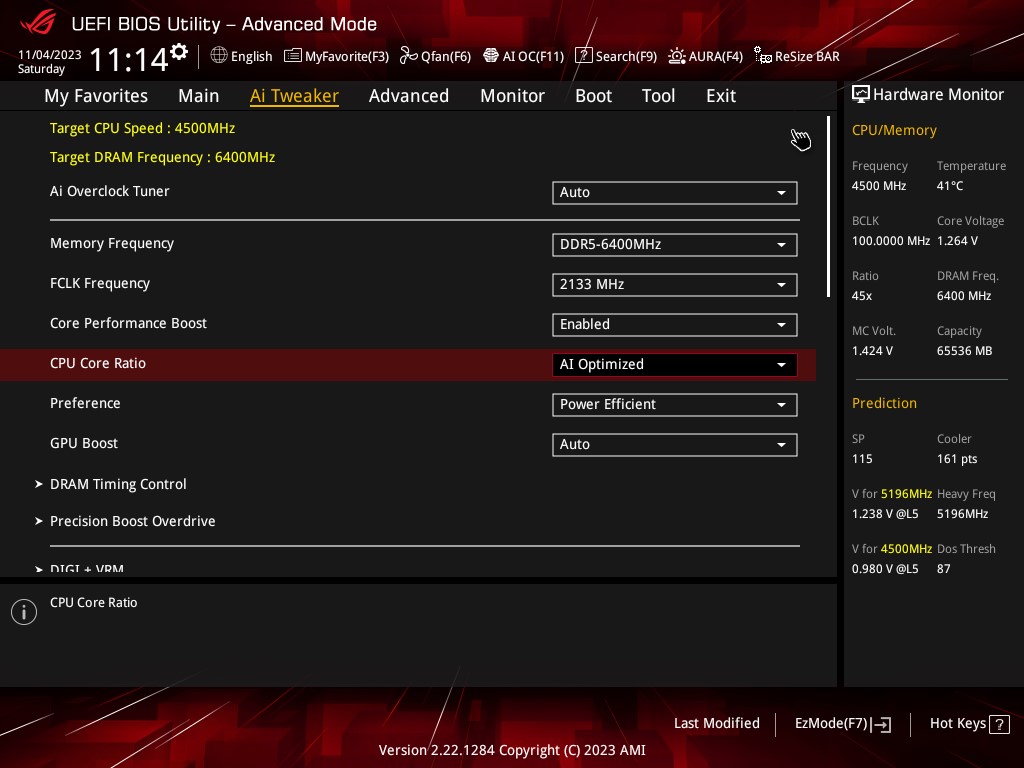Select the Ai Tweaker tab
This screenshot has height=768, width=1024.
click(x=294, y=96)
